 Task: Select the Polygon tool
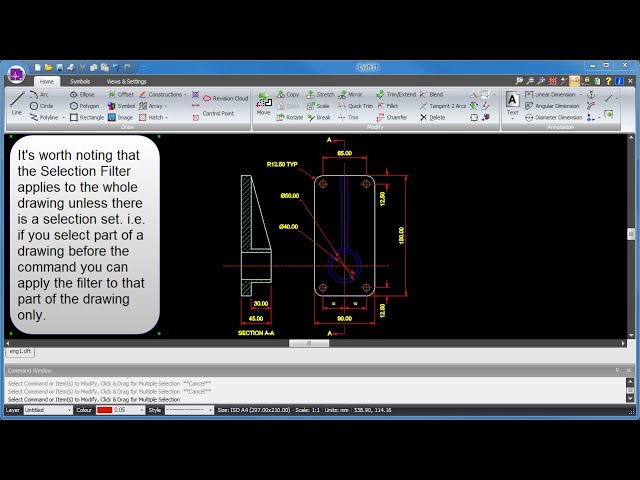pos(84,106)
